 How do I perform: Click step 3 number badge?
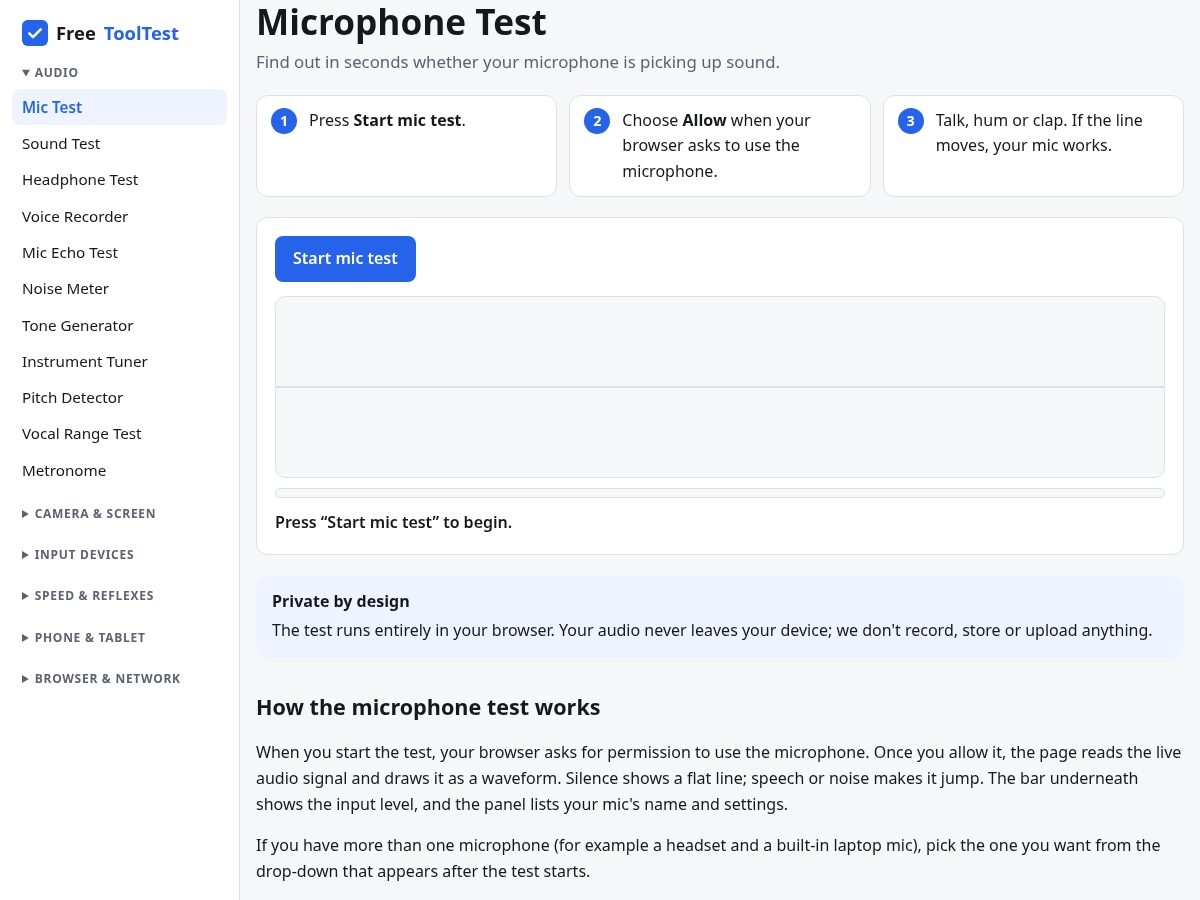[910, 121]
